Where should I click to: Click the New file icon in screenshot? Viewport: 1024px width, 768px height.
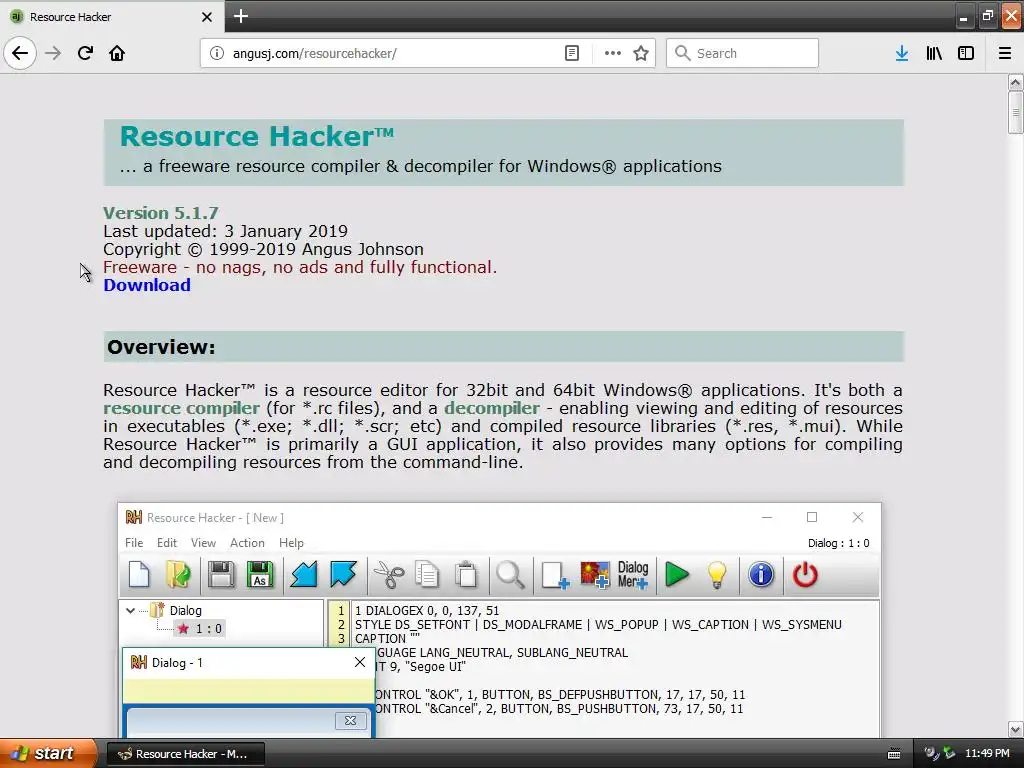pos(139,575)
